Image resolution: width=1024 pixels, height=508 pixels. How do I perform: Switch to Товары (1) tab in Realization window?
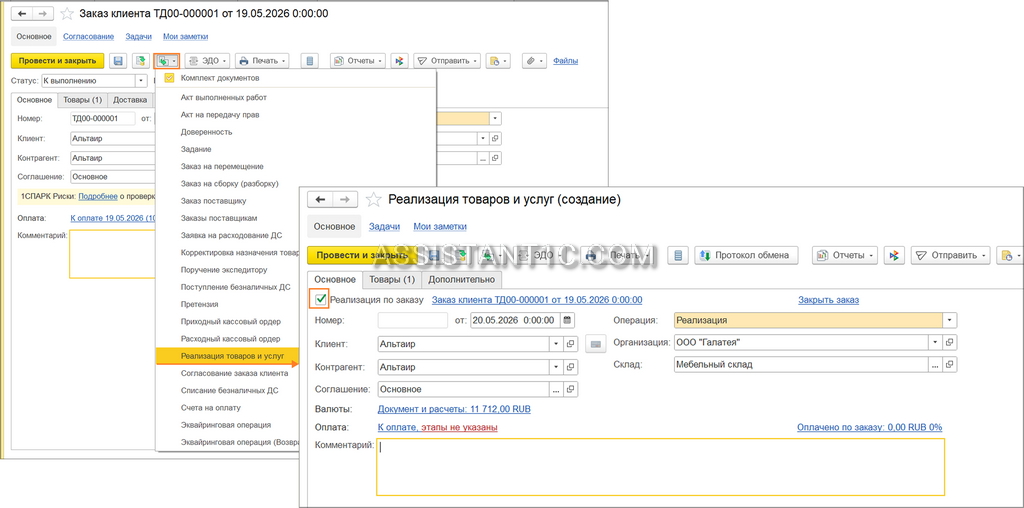tap(392, 279)
